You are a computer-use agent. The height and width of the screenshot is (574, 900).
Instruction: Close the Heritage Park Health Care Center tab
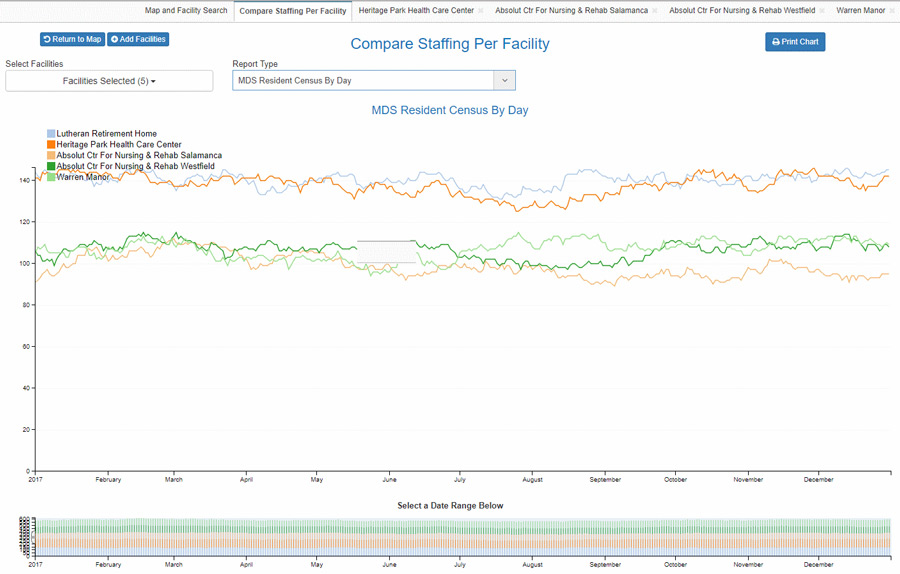pyautogui.click(x=481, y=11)
